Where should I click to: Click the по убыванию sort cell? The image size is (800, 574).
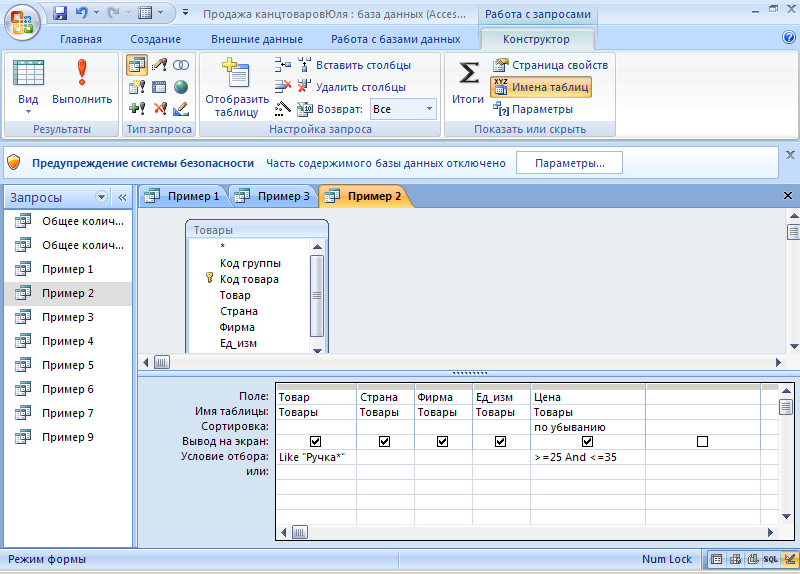(x=588, y=427)
